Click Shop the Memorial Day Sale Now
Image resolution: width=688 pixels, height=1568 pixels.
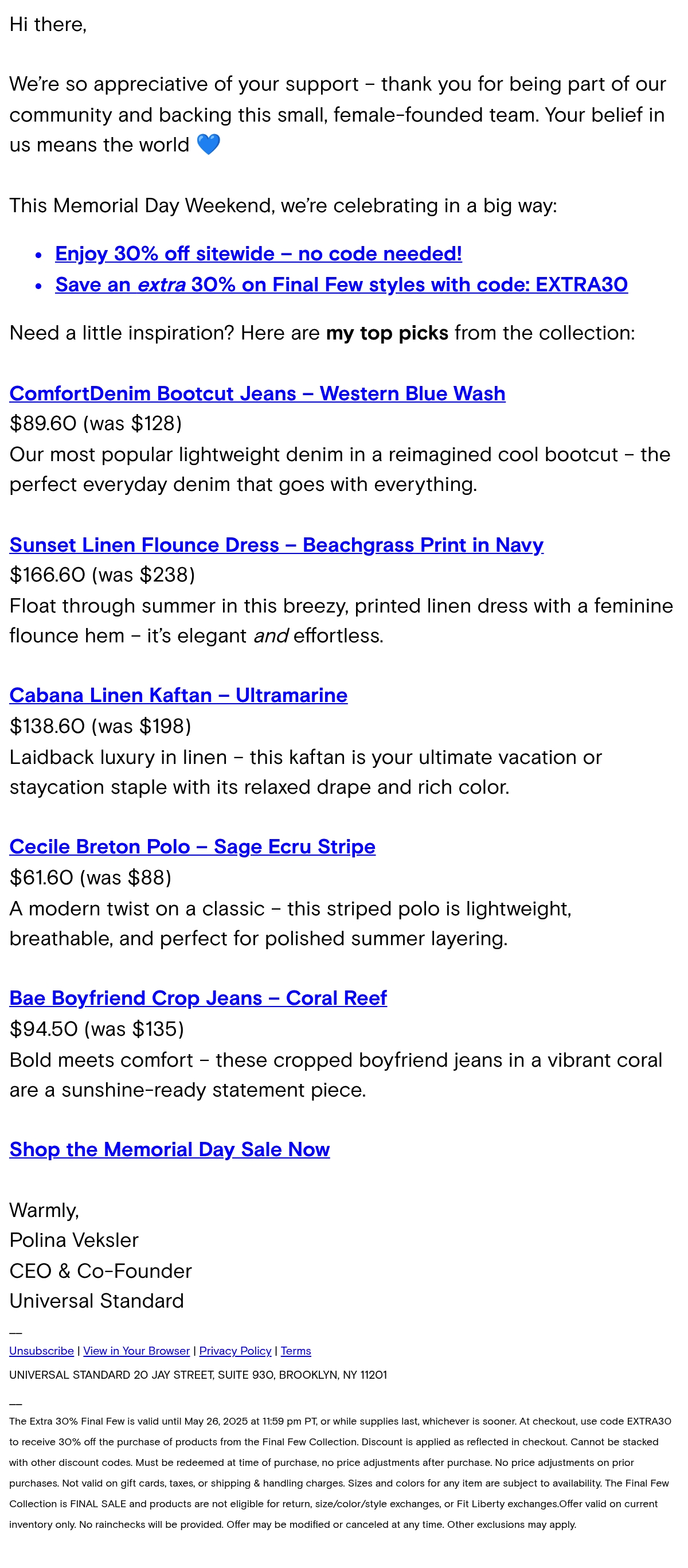click(x=170, y=1149)
